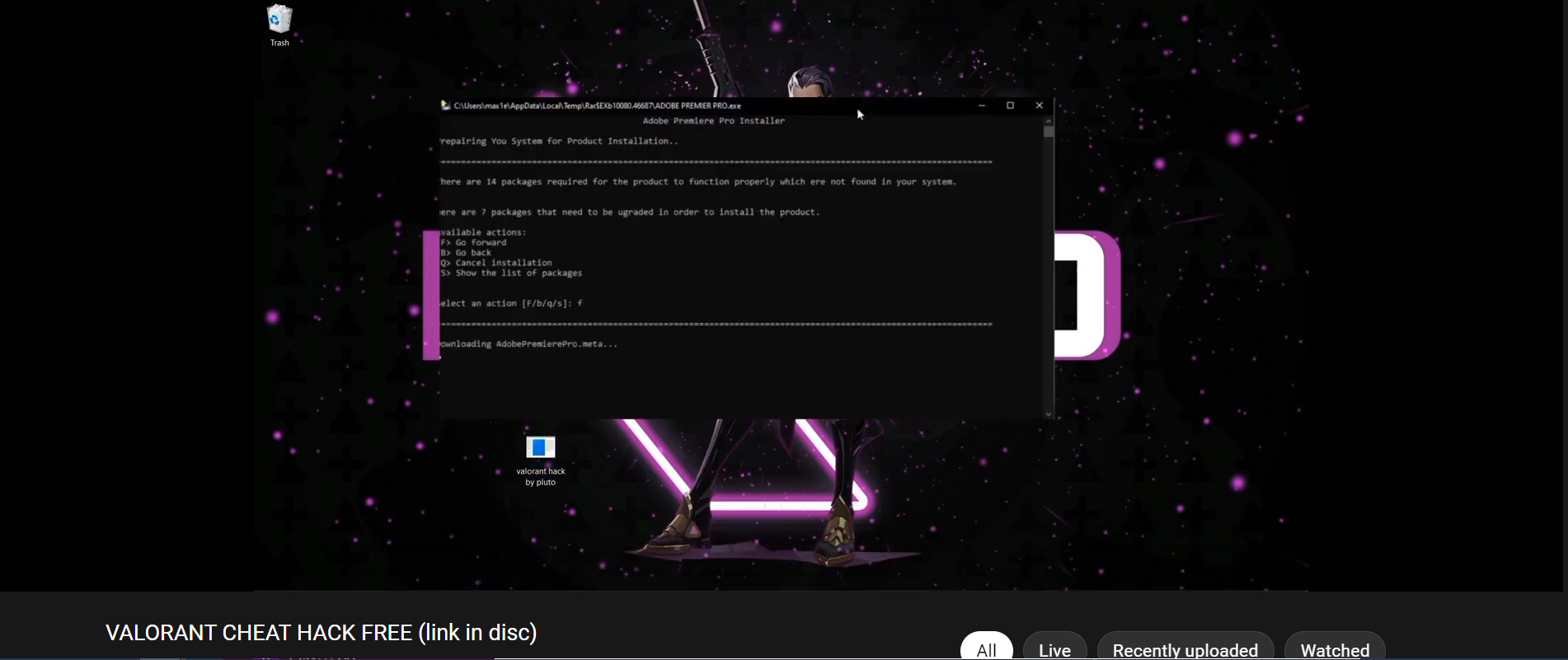
Task: Select the Live filter chip
Action: [1055, 648]
